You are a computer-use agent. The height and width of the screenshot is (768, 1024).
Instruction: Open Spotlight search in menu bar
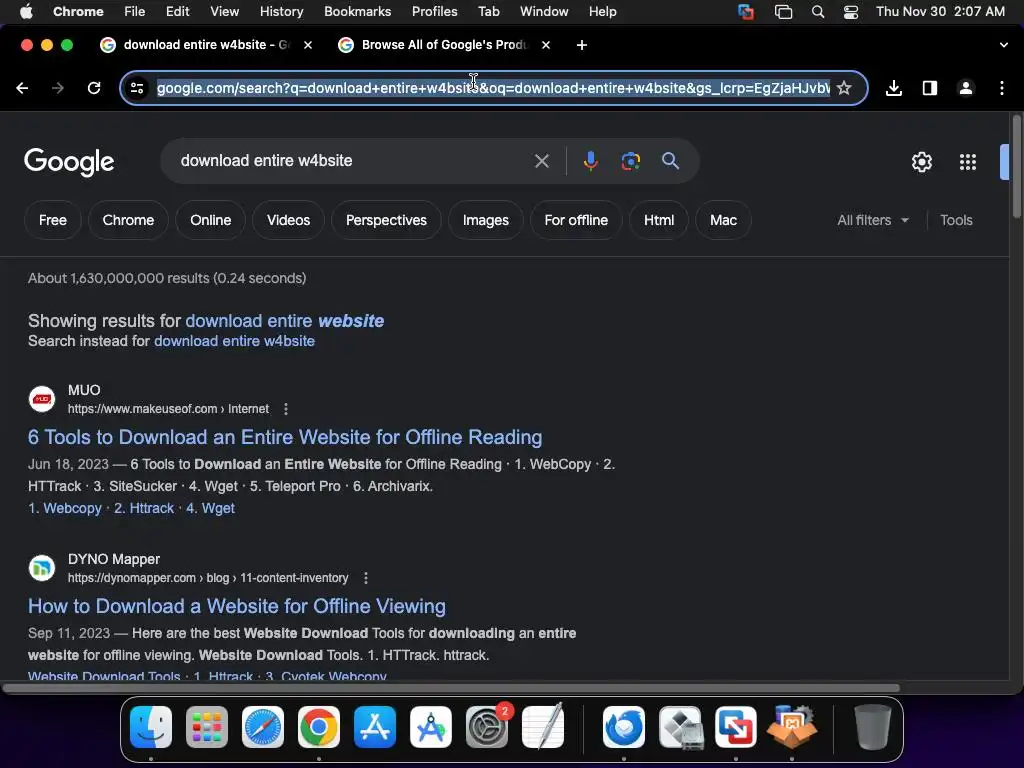(x=818, y=12)
